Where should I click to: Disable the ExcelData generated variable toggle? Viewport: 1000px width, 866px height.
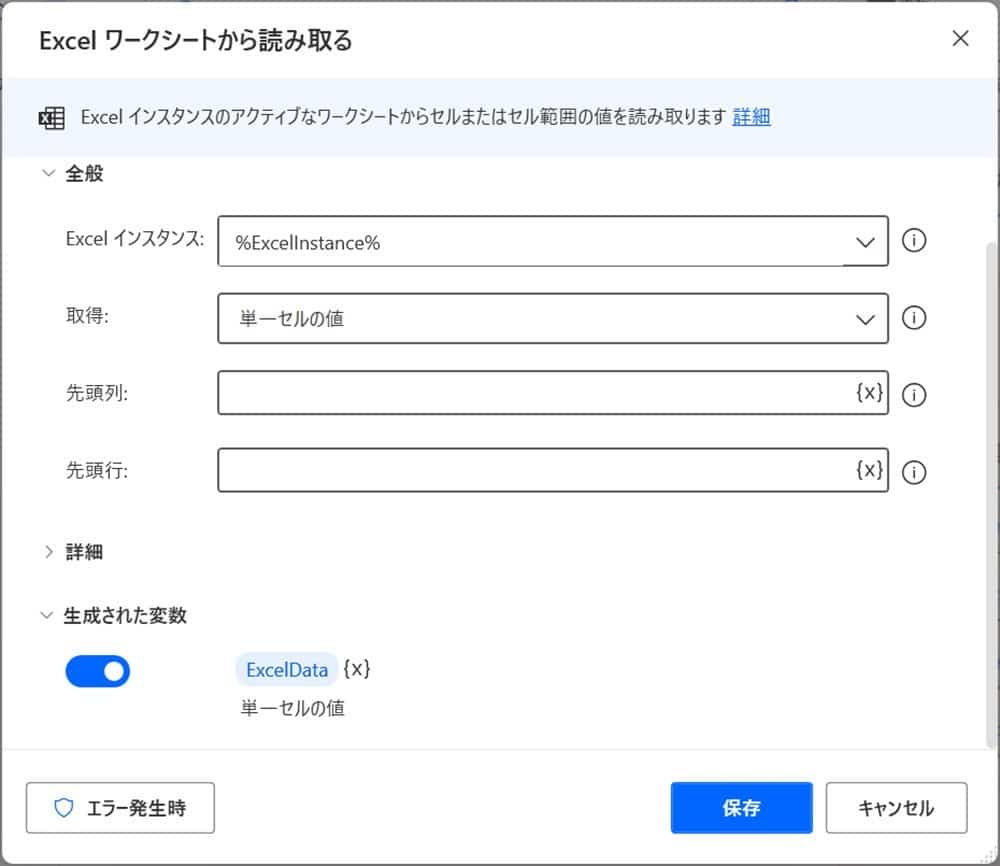(98, 671)
